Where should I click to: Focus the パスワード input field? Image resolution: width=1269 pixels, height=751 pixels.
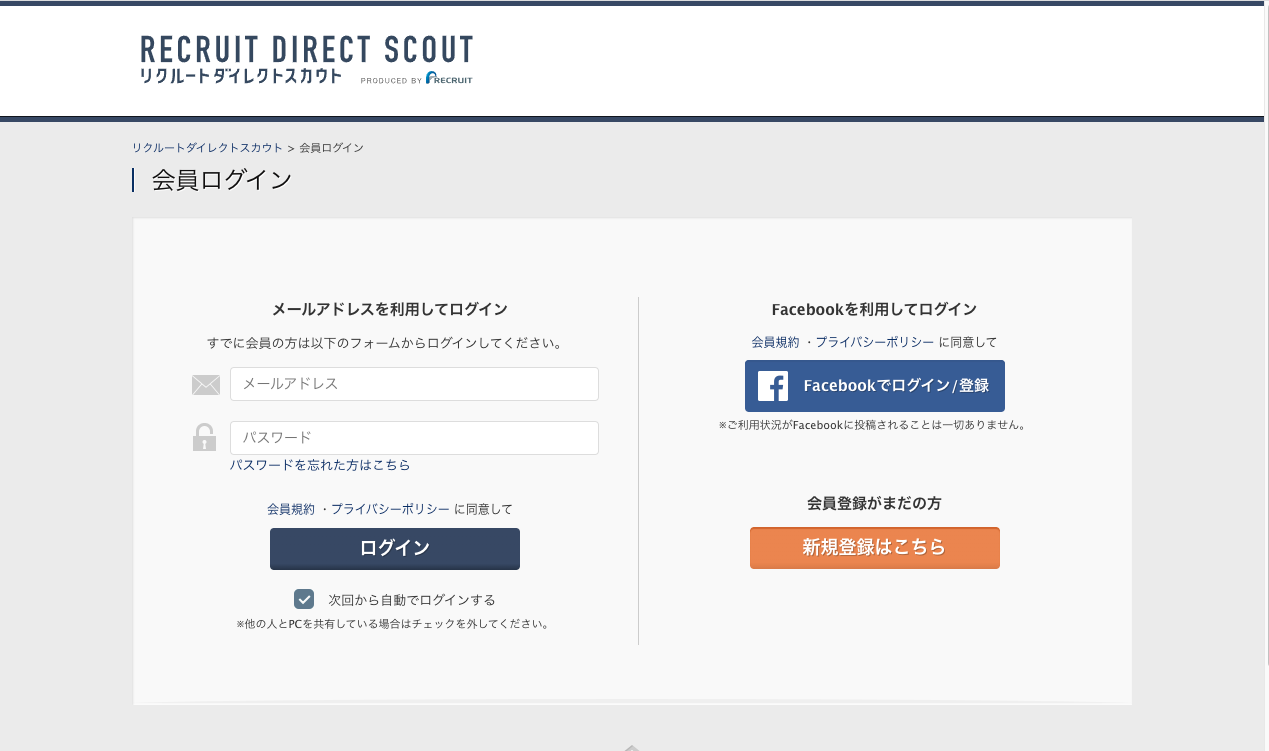pos(414,438)
